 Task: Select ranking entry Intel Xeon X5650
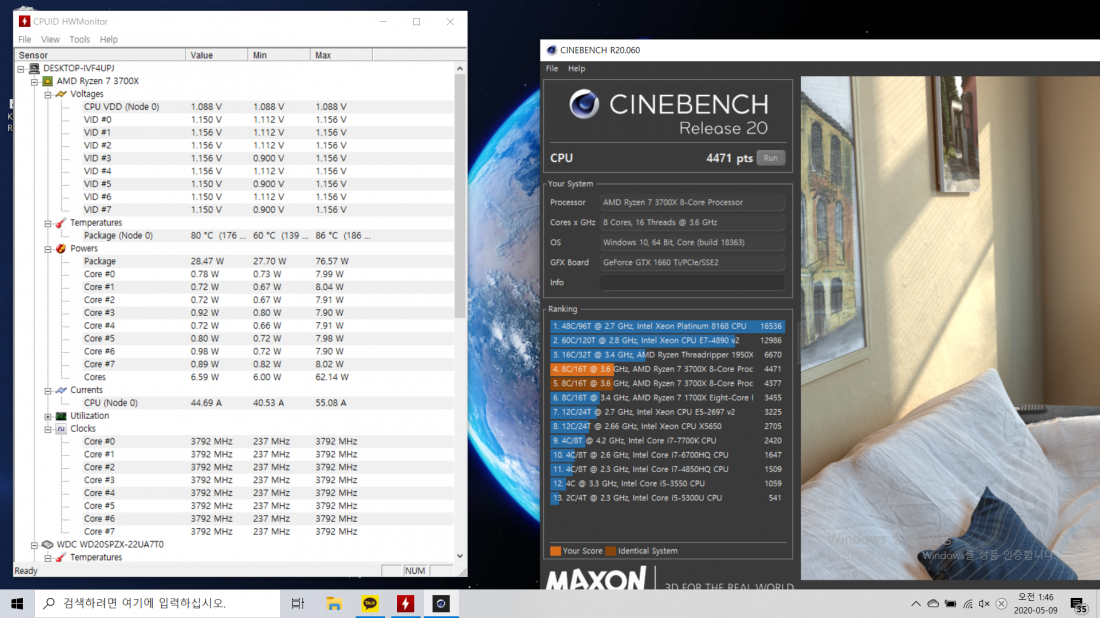click(667, 426)
